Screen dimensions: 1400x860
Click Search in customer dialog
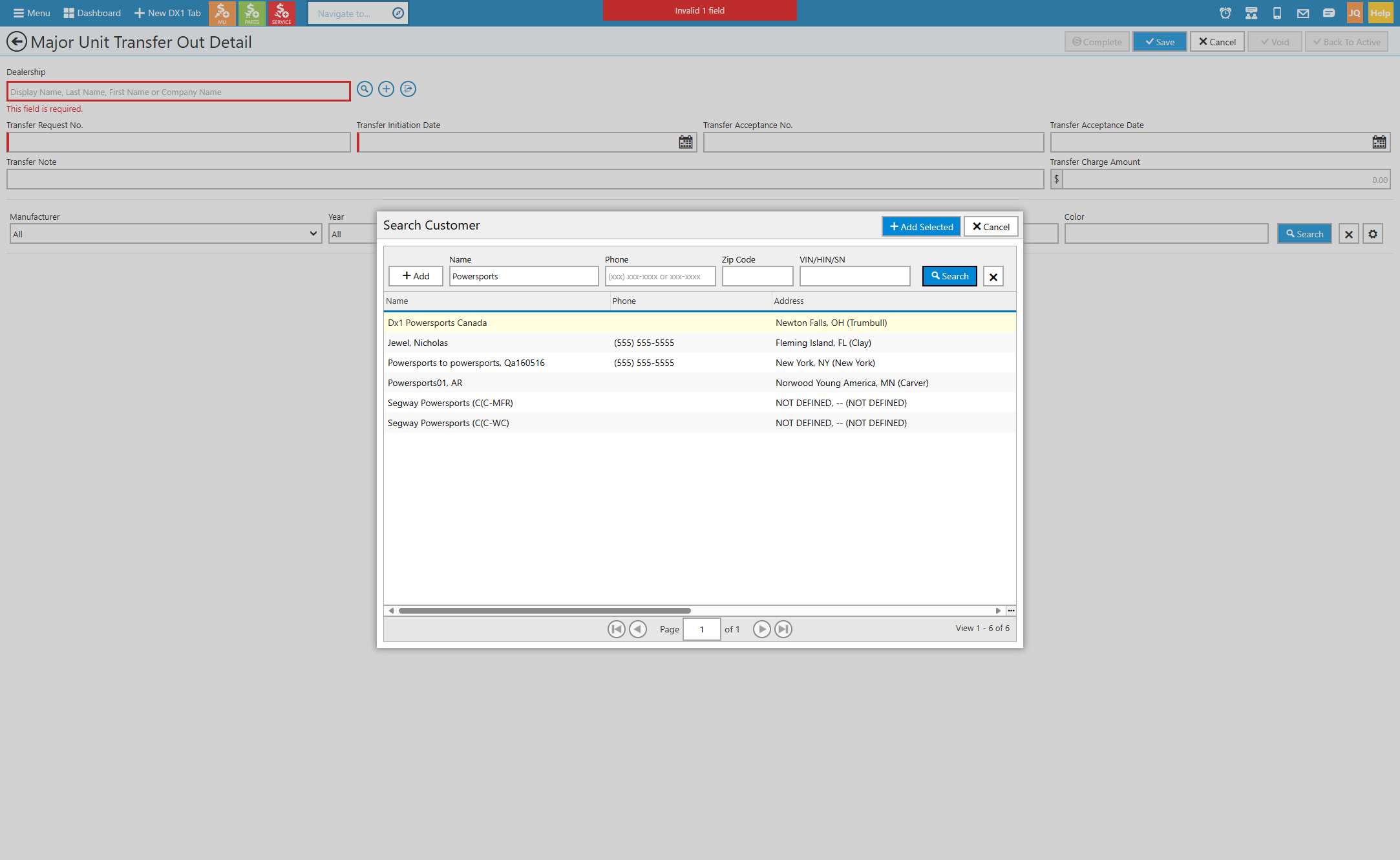(949, 276)
